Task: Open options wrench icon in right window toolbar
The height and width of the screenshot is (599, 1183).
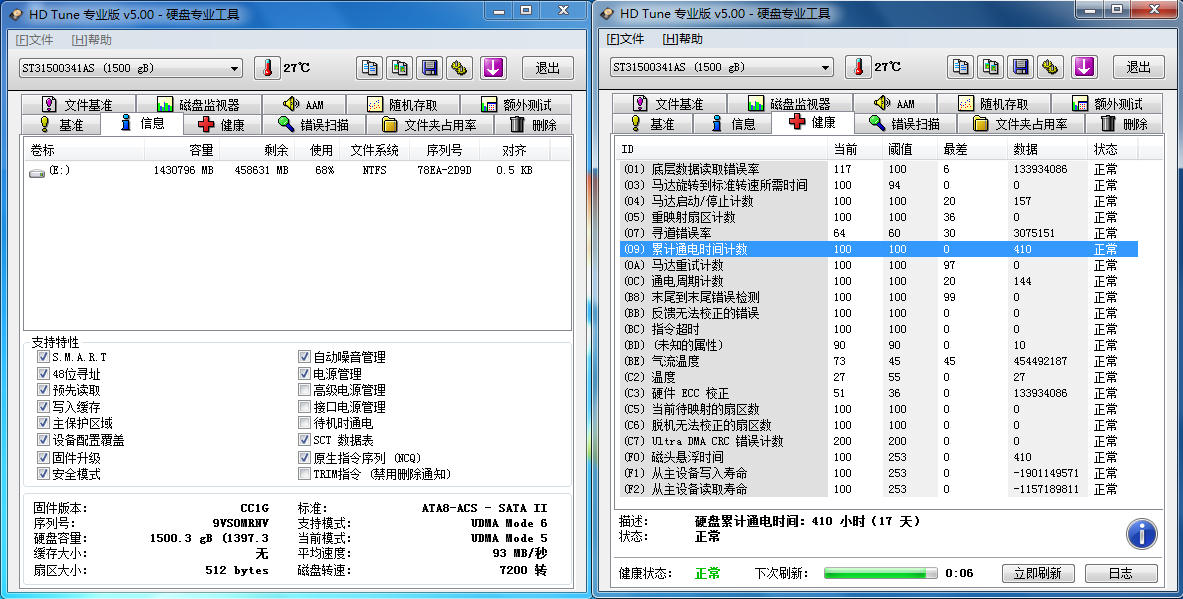Action: (1049, 67)
